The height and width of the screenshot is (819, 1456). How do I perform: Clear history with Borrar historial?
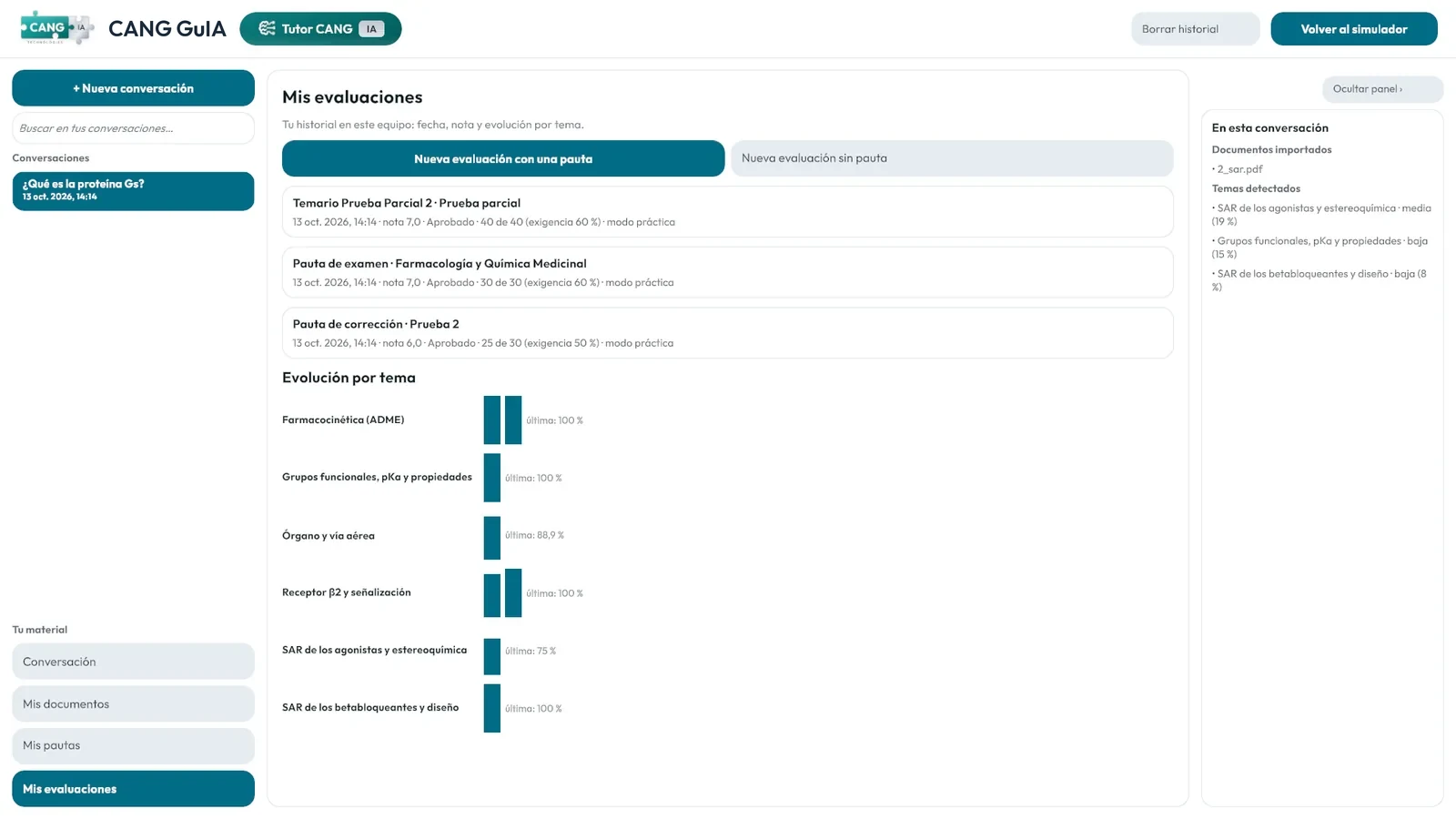coord(1195,29)
